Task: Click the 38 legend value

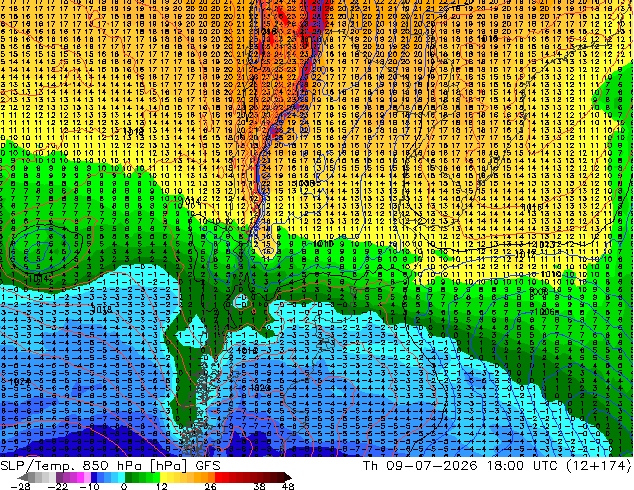Action: 260,486
